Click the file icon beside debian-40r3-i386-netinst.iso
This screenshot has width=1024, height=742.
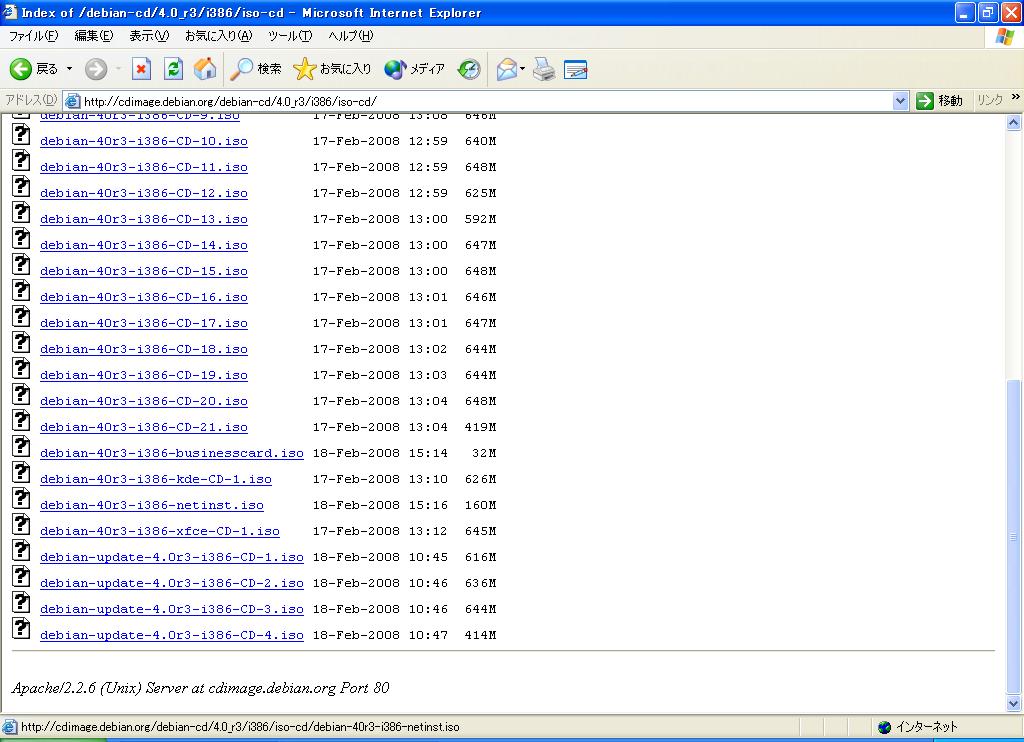21,498
